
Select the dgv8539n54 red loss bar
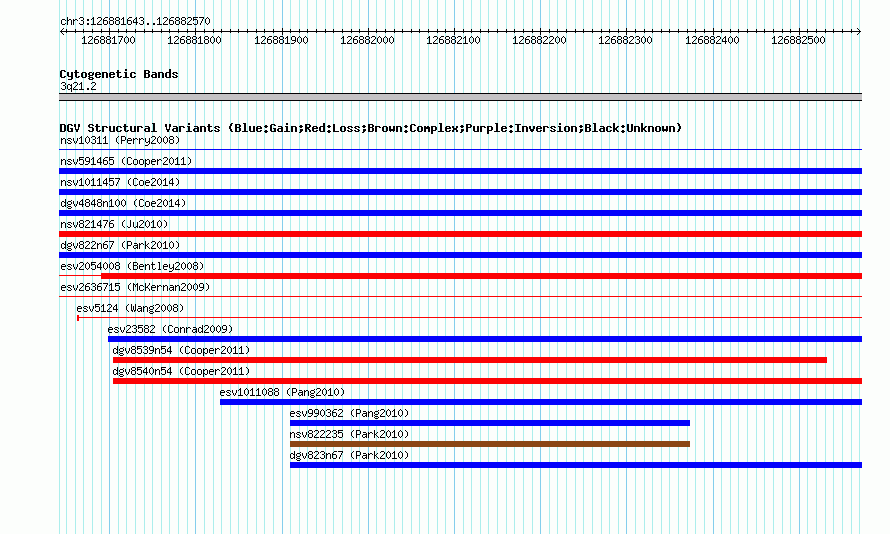(x=470, y=360)
